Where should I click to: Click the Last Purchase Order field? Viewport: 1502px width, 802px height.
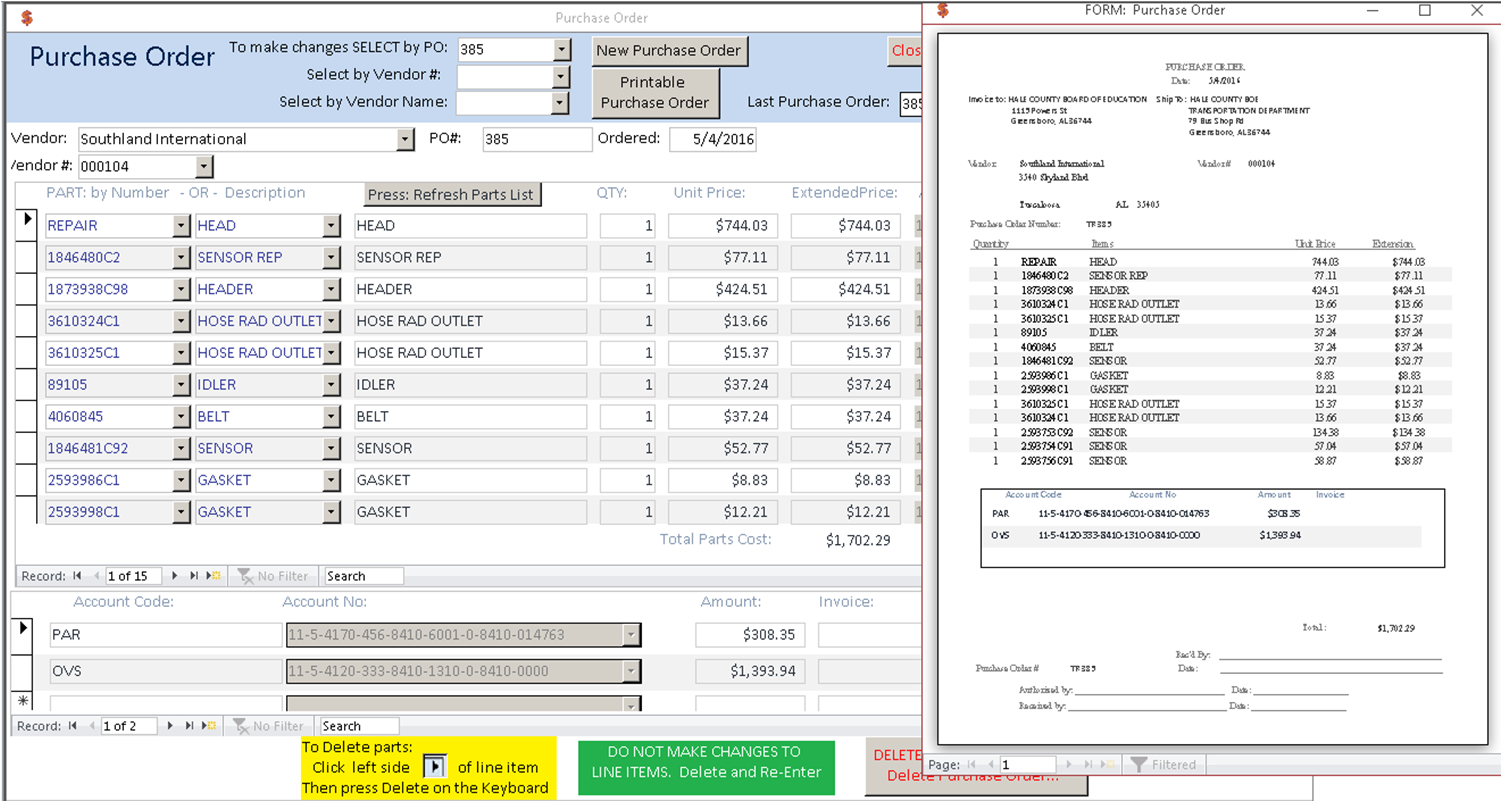tap(910, 102)
